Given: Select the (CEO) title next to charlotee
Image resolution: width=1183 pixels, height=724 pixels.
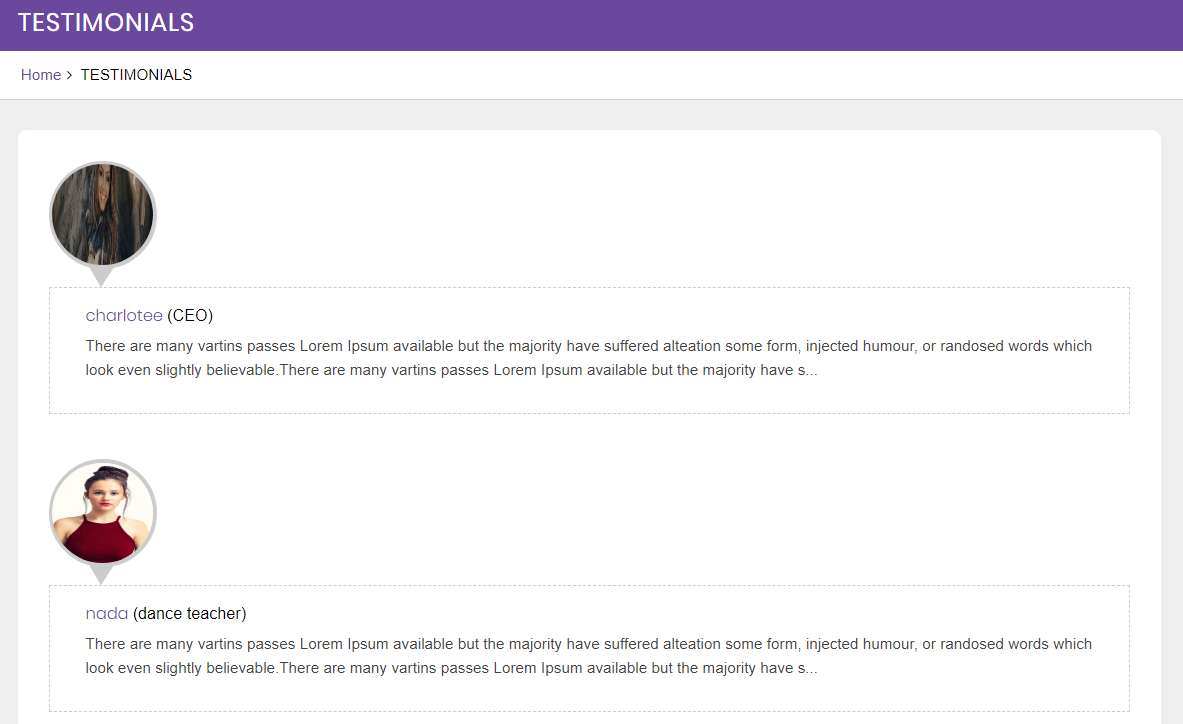Looking at the screenshot, I should 190,315.
